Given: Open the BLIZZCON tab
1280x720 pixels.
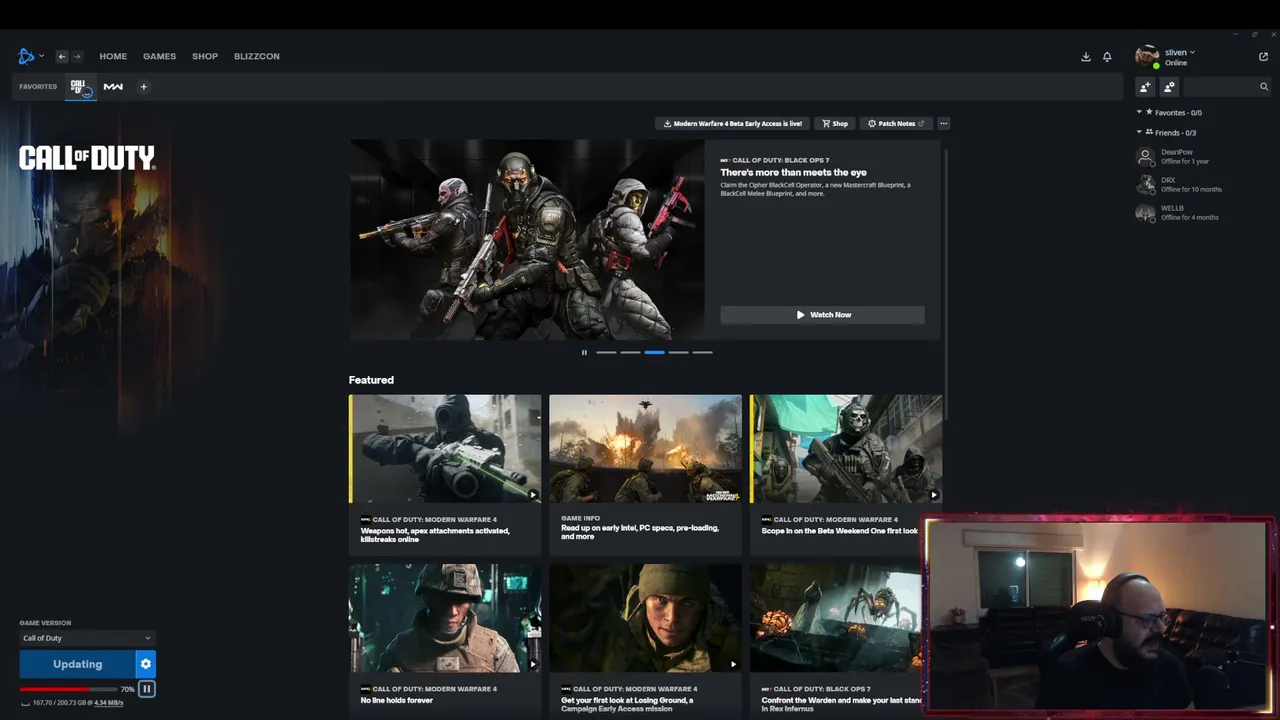Looking at the screenshot, I should click(257, 56).
